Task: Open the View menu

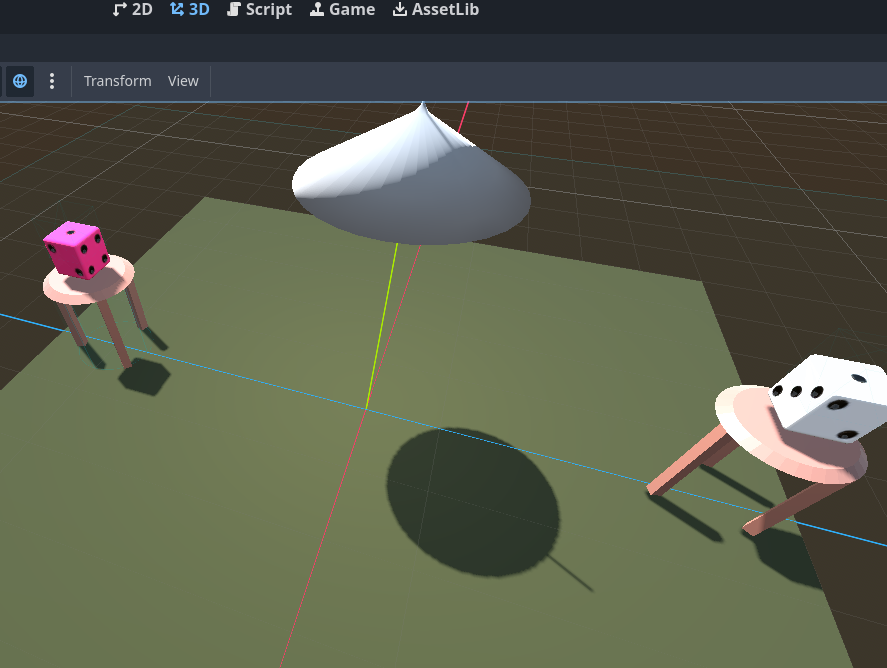Action: click(x=183, y=81)
